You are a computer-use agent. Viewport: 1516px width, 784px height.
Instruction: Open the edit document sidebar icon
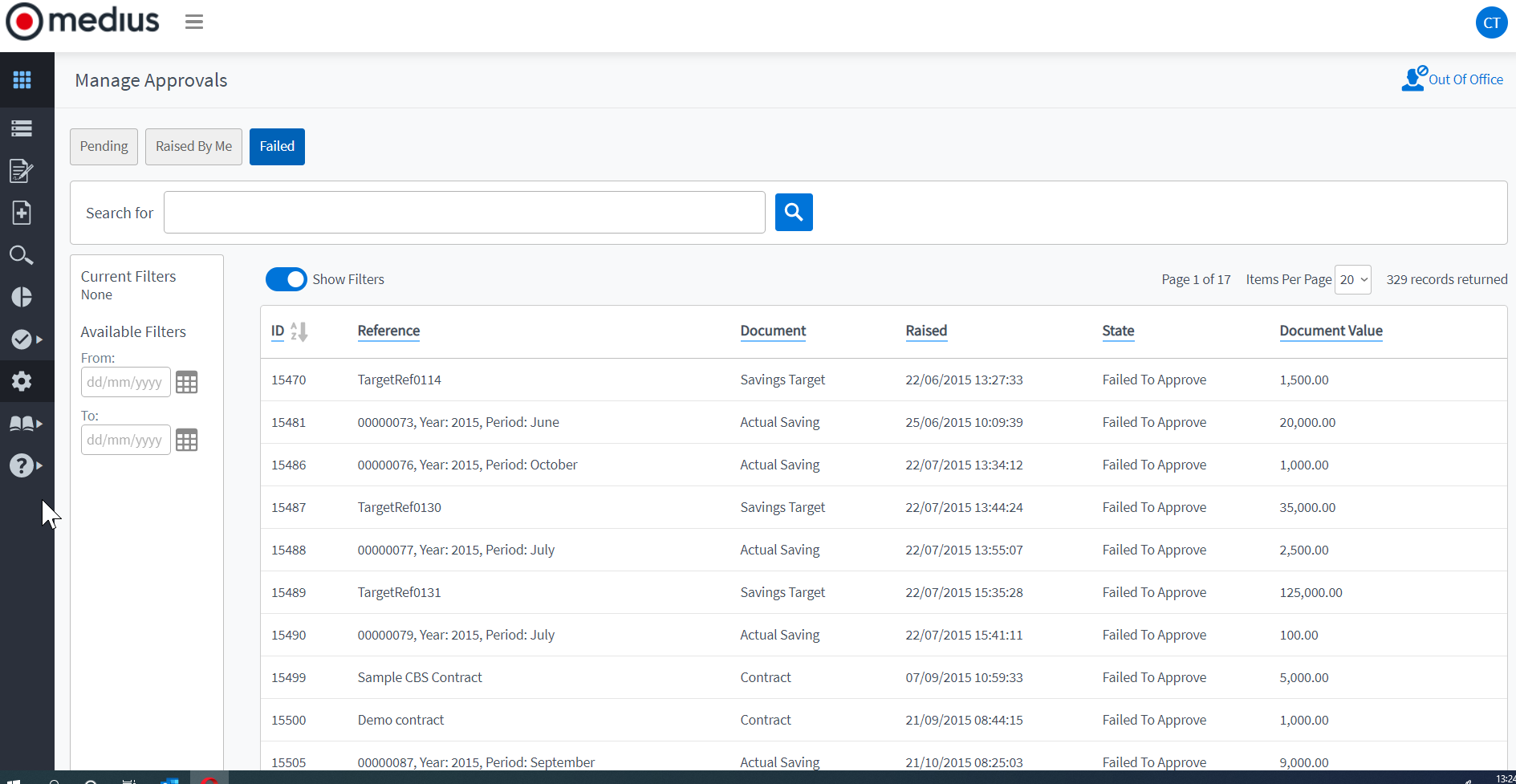22,170
